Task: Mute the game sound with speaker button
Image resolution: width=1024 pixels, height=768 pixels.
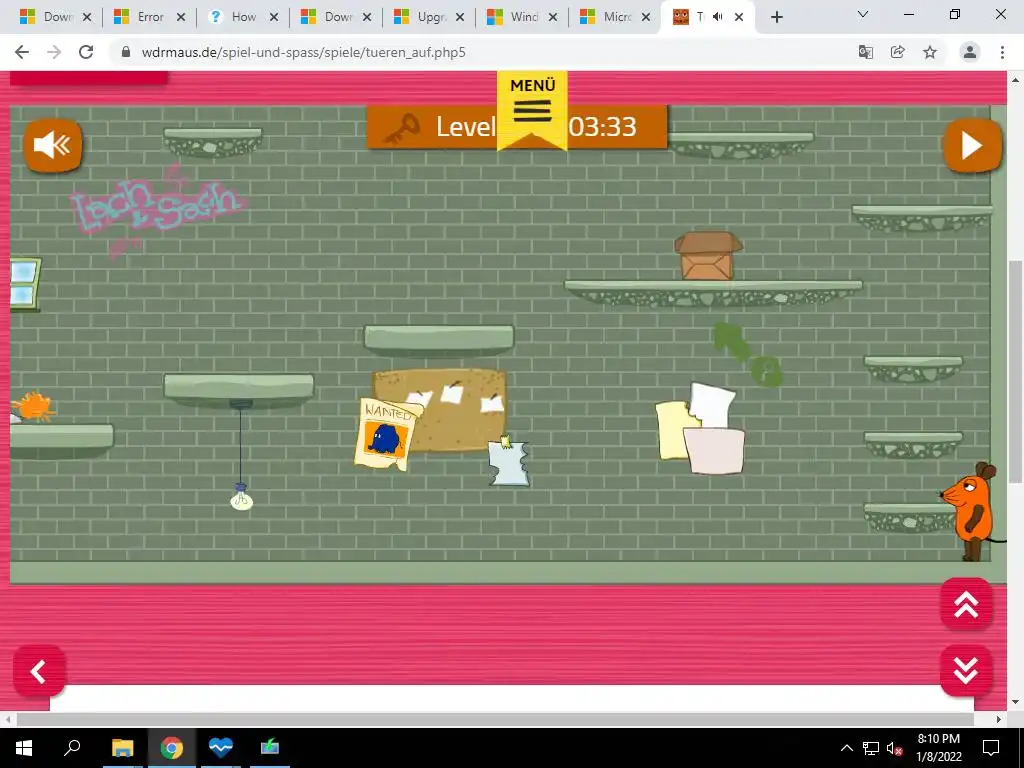Action: click(x=53, y=145)
